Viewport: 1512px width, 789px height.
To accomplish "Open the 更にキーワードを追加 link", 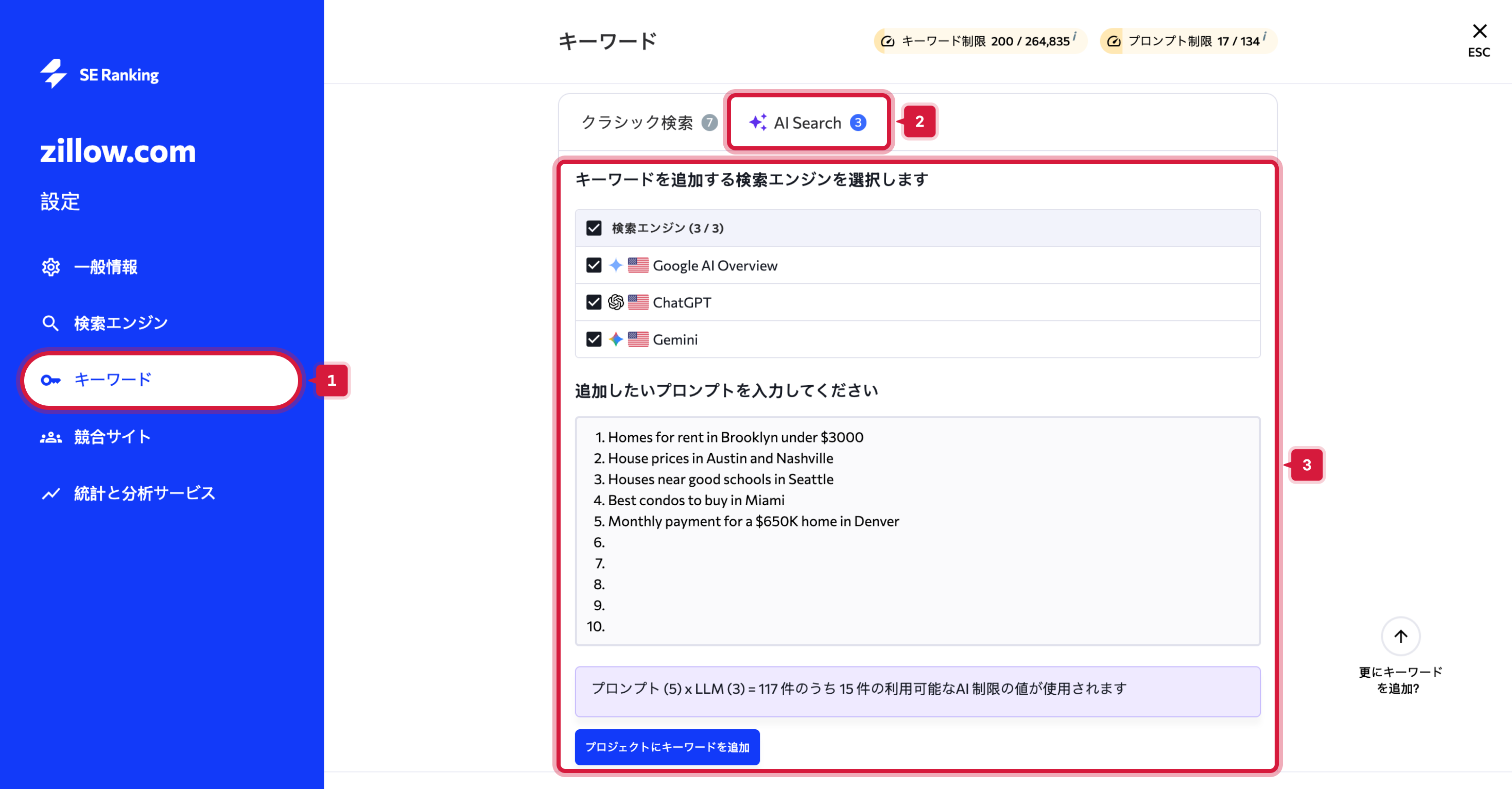I will click(1400, 680).
